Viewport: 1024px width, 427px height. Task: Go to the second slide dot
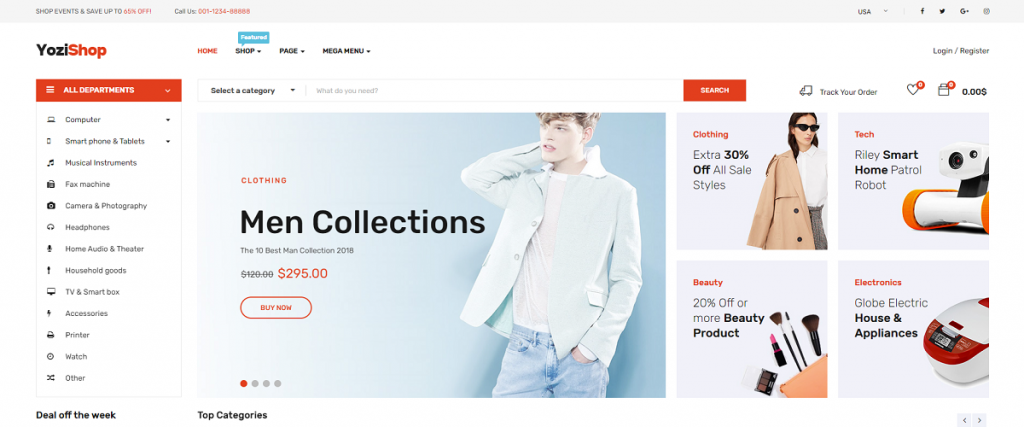click(255, 384)
